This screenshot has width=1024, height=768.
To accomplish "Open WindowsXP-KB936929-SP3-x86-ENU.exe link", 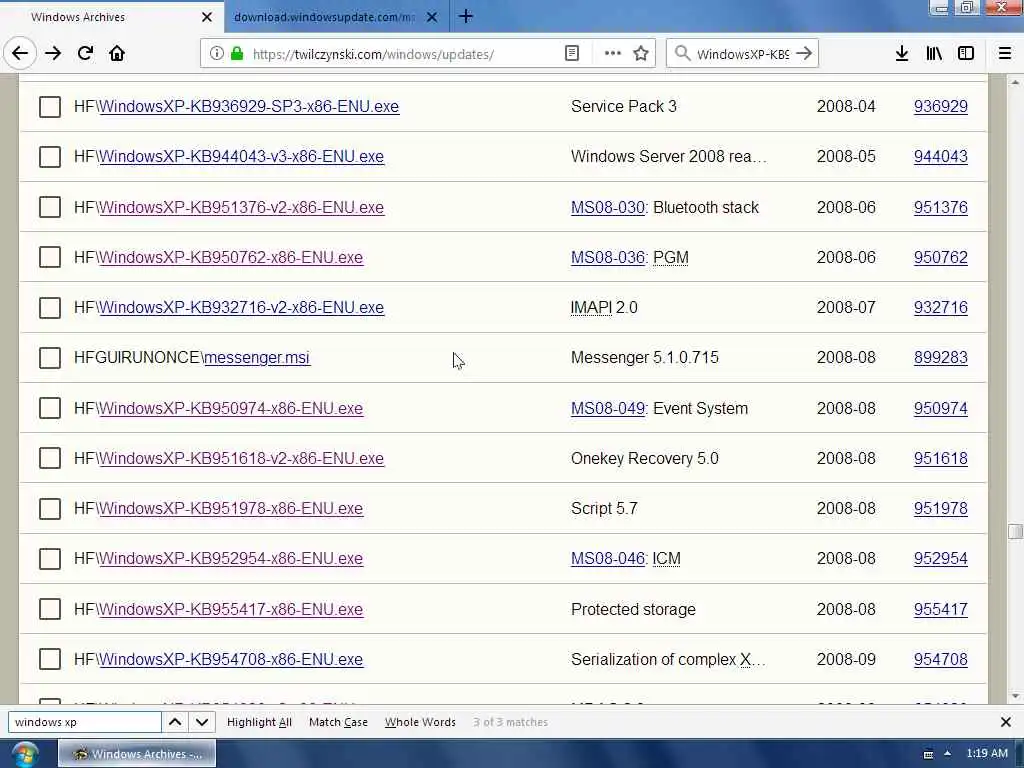I will coord(249,106).
